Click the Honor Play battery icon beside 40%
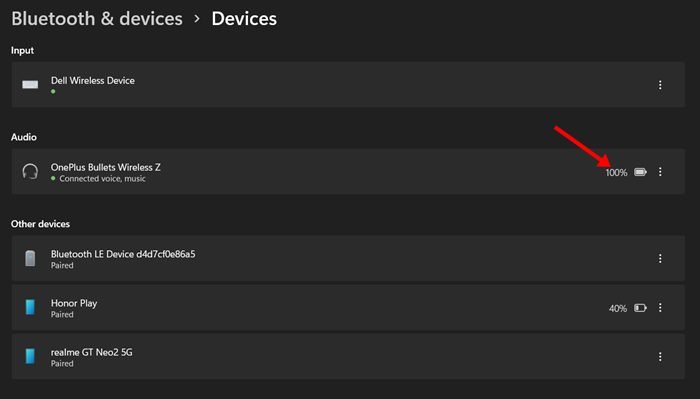This screenshot has width=700, height=399. click(x=640, y=308)
